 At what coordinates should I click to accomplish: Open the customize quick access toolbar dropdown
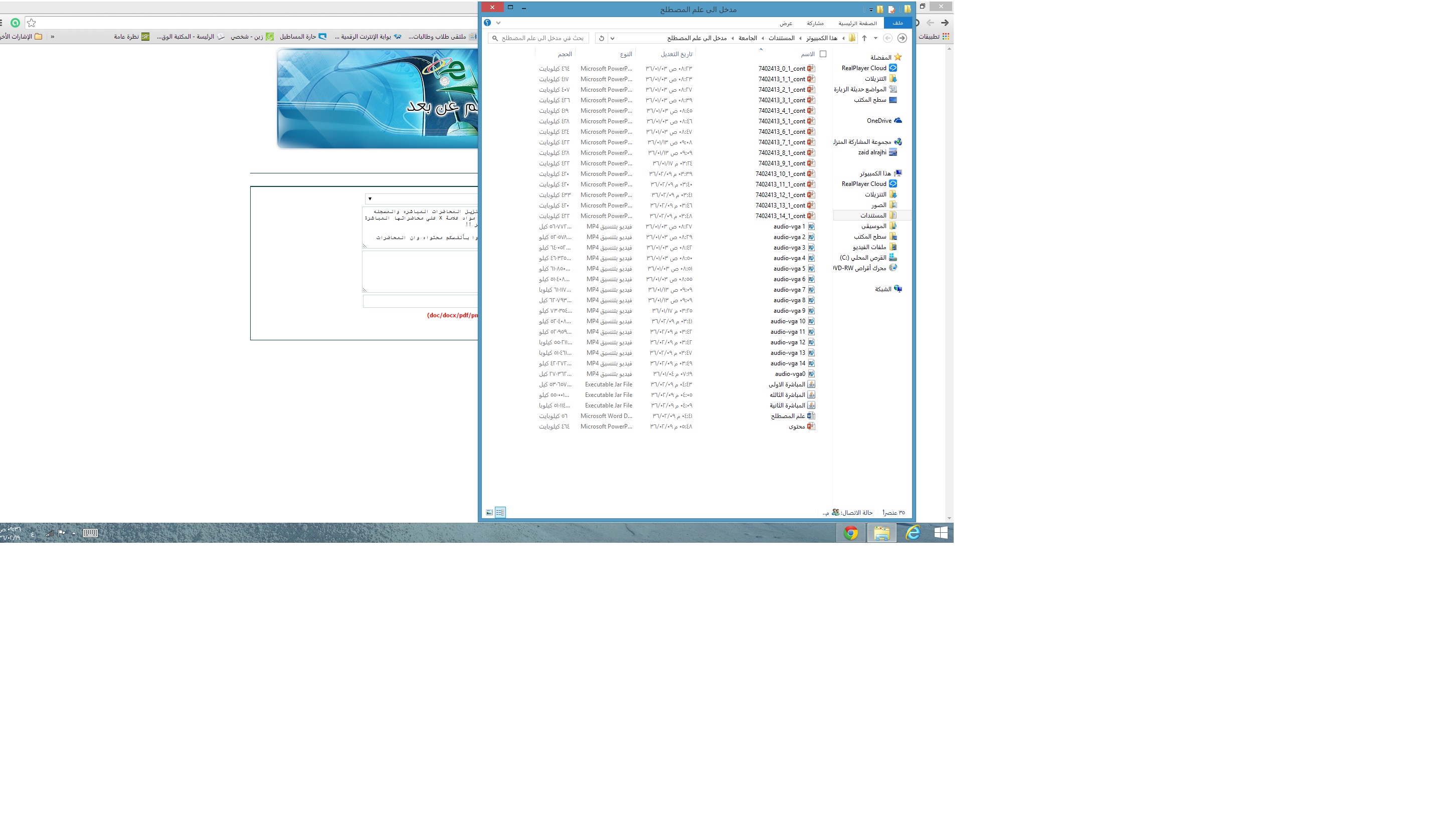(x=871, y=10)
